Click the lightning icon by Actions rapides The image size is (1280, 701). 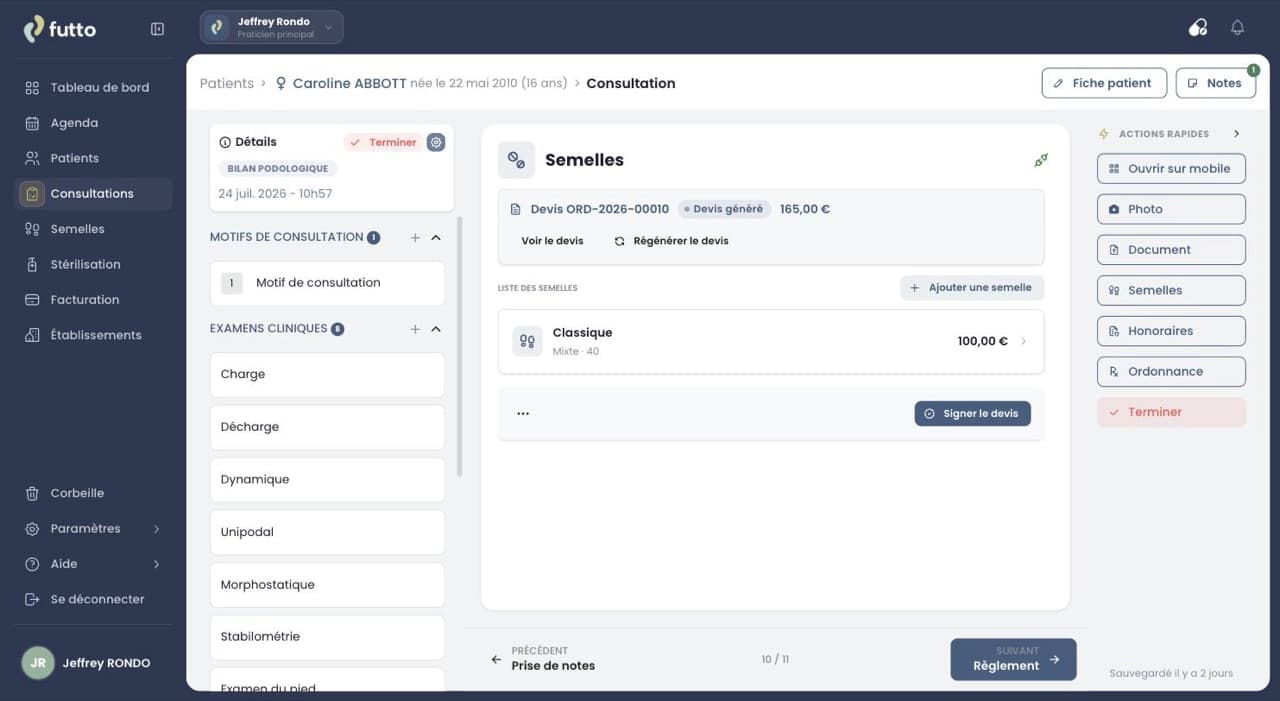click(1104, 134)
